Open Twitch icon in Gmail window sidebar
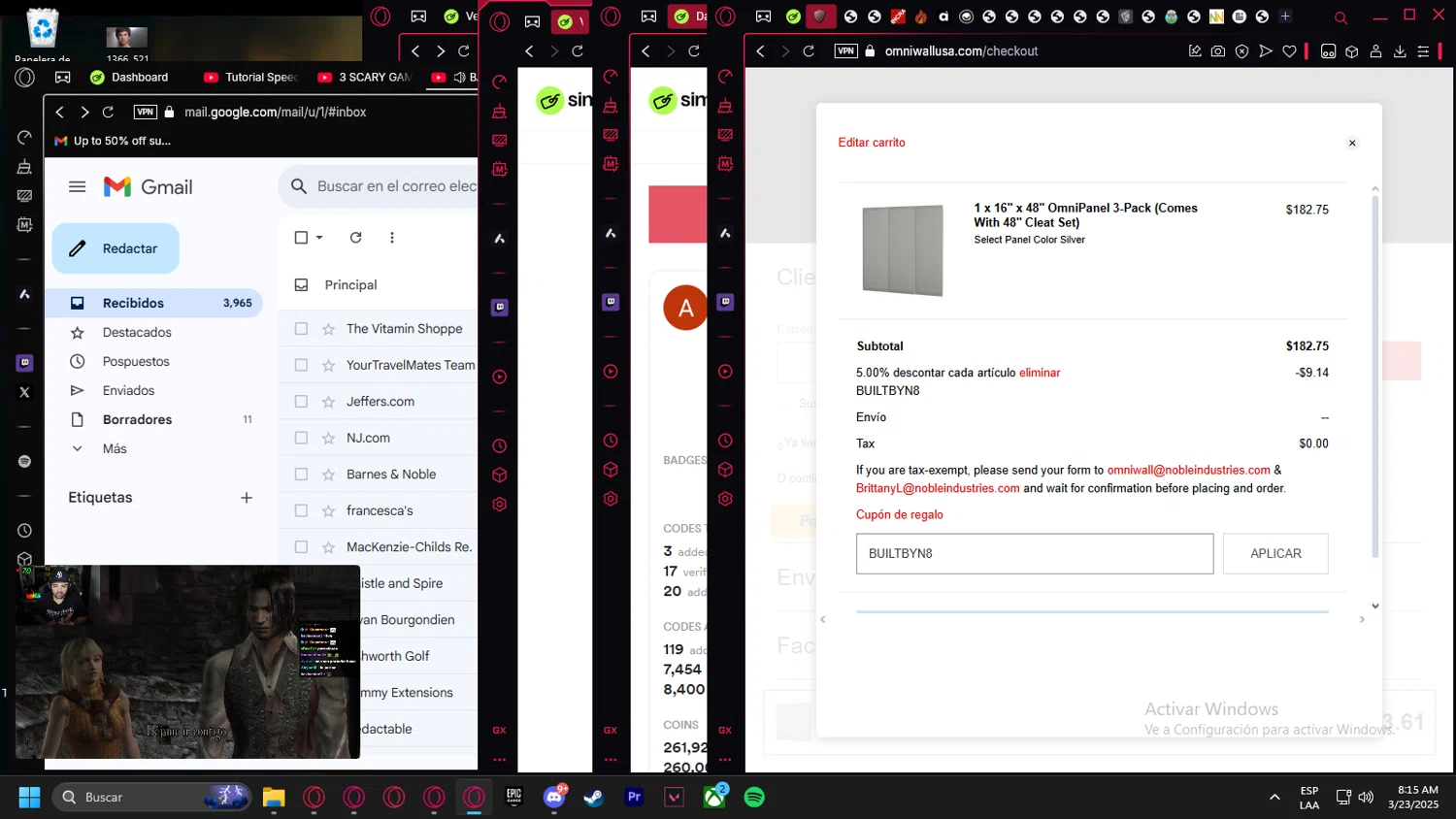1456x819 pixels. click(25, 363)
